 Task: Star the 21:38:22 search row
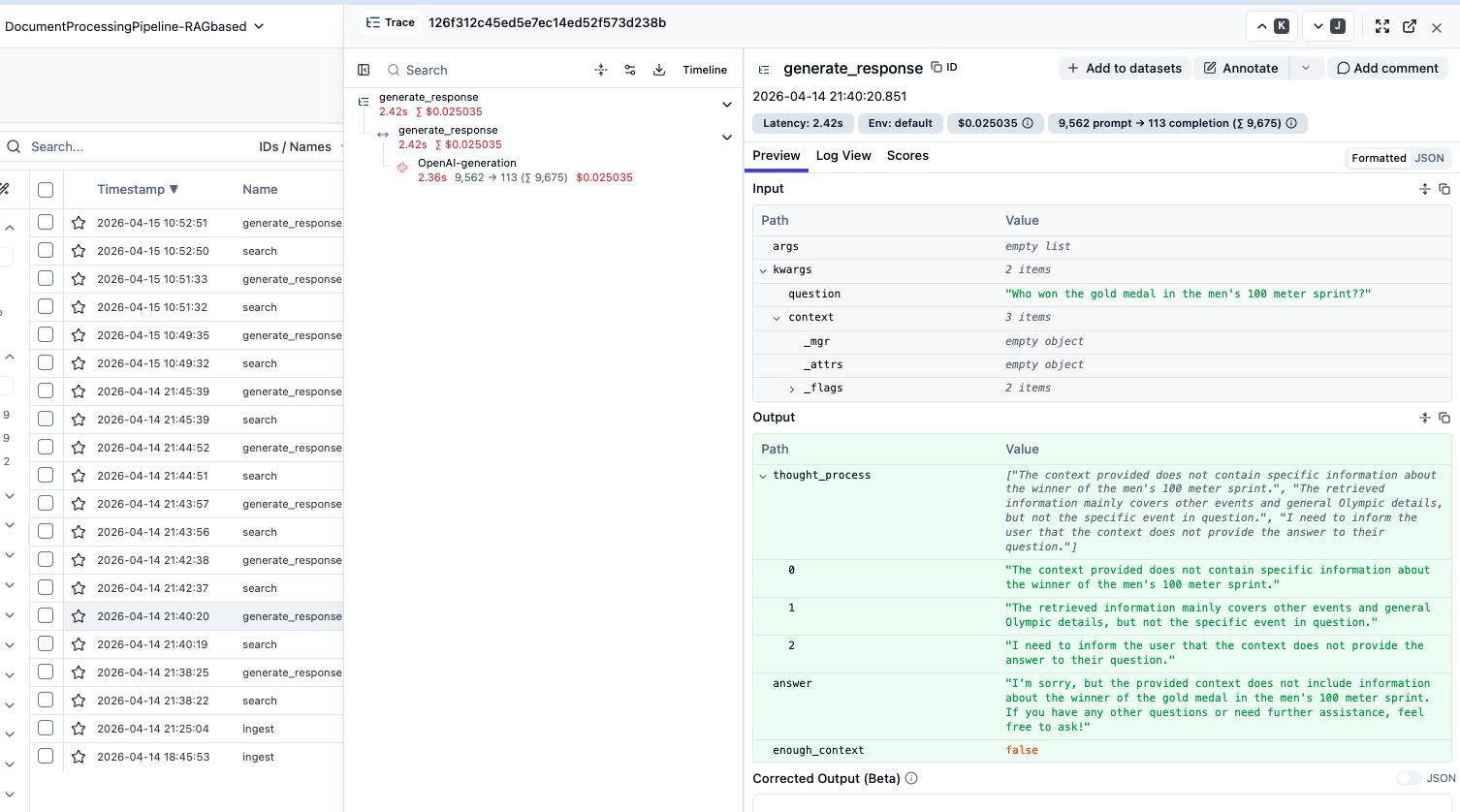point(79,701)
